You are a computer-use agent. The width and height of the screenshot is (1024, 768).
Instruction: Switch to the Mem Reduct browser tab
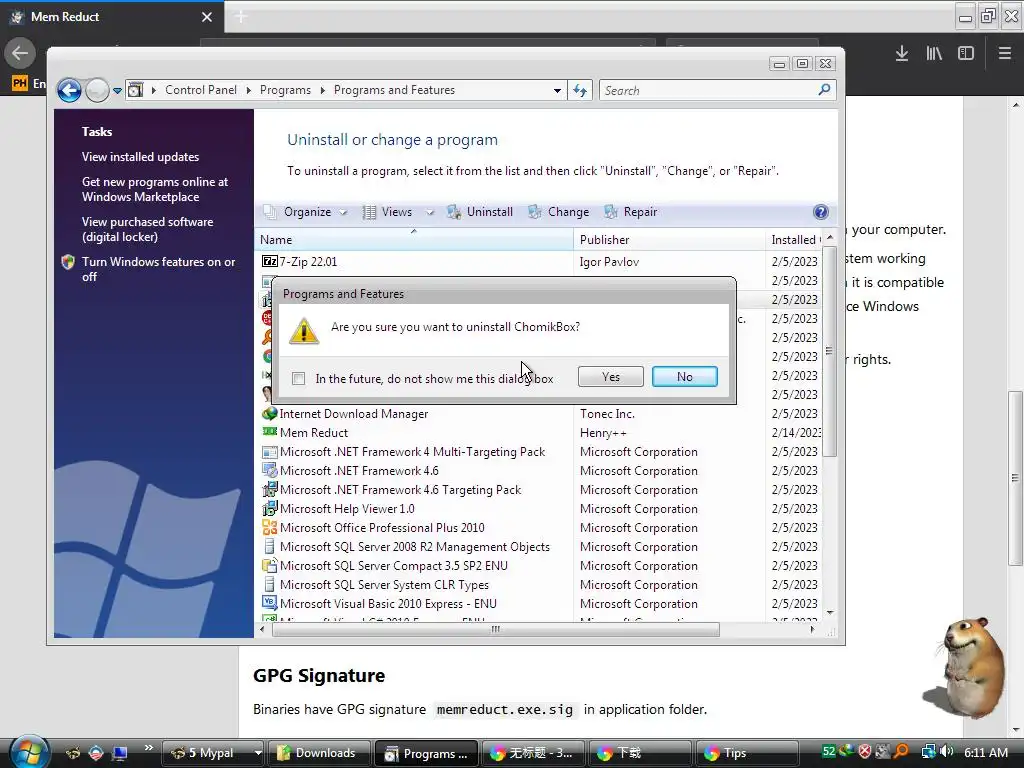[x=111, y=17]
